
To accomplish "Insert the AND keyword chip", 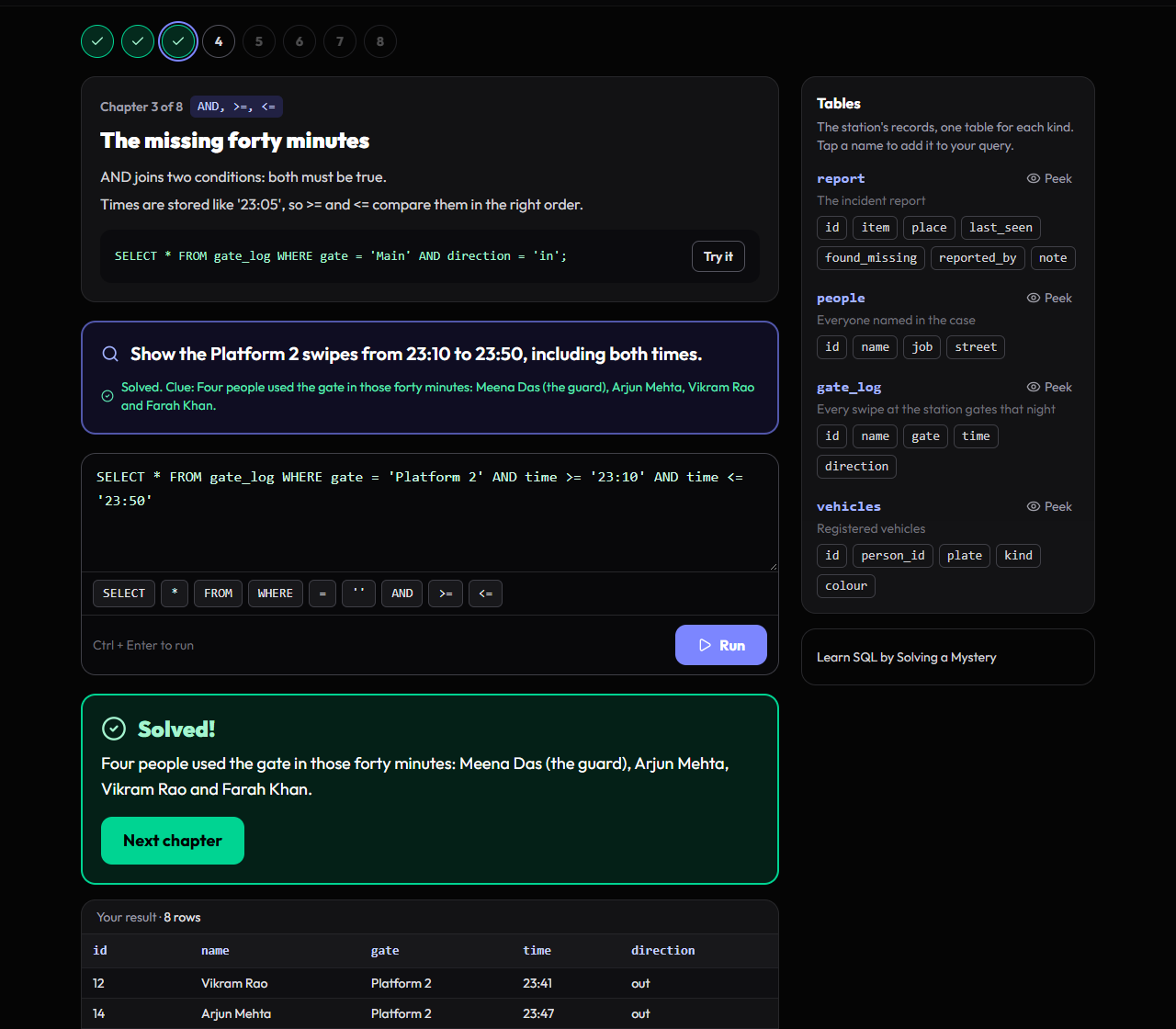I will click(402, 594).
